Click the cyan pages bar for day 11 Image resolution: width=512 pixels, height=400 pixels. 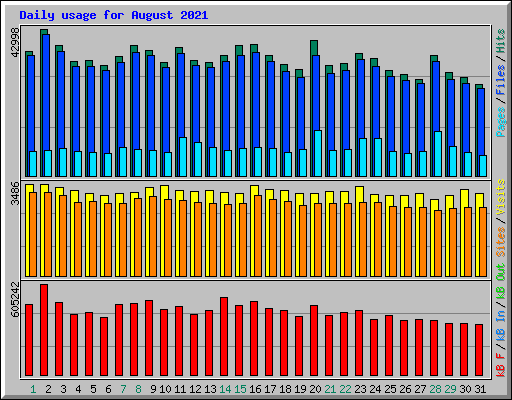coord(183,157)
